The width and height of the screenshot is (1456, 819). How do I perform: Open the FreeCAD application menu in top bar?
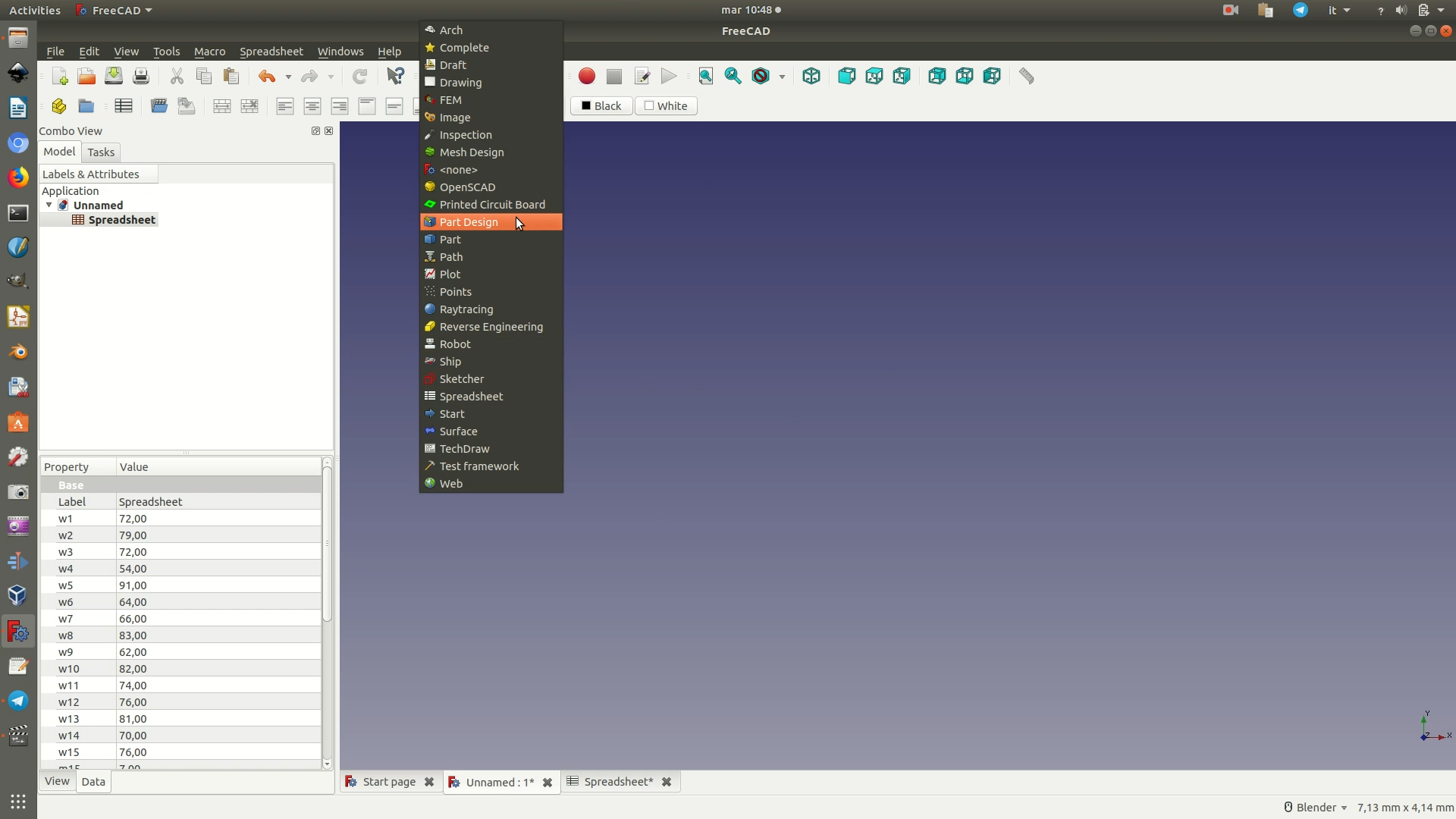click(x=115, y=10)
